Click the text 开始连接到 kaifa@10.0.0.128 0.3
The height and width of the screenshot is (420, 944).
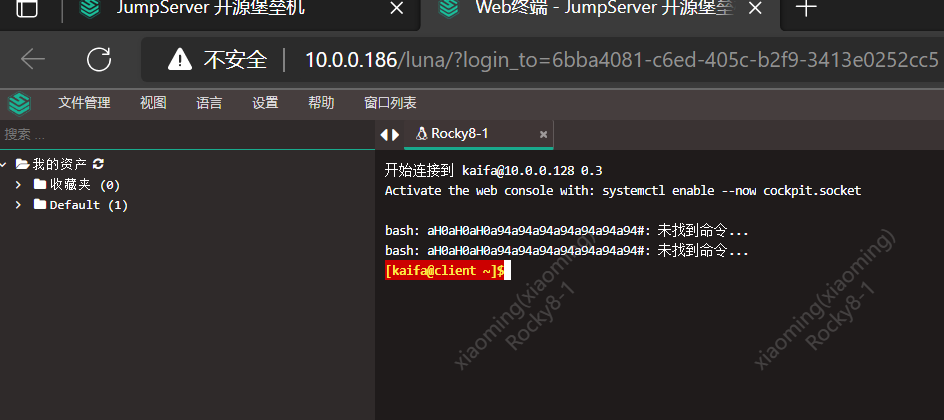pyautogui.click(x=494, y=171)
